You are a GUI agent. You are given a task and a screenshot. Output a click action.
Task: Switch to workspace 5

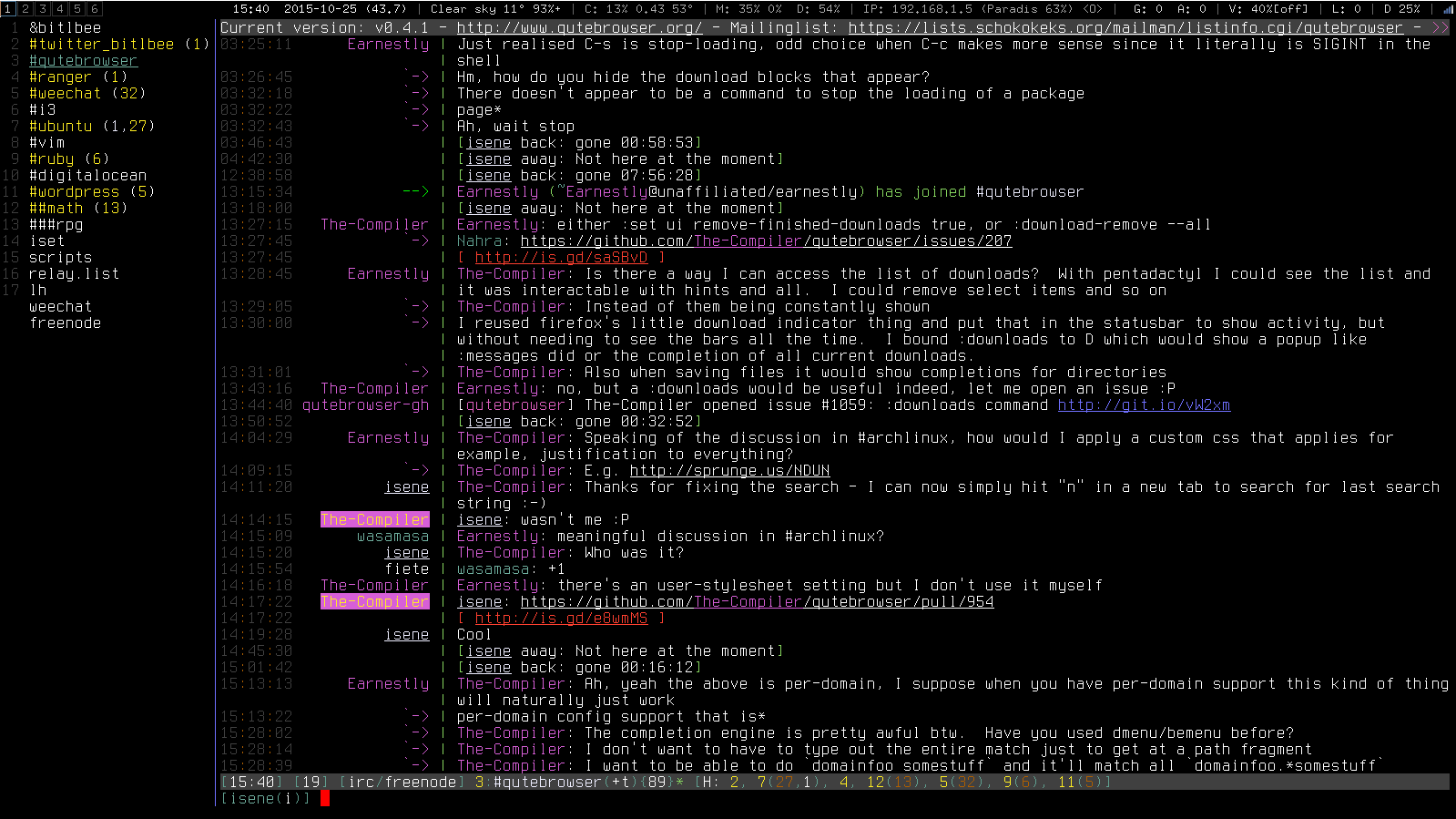[x=76, y=9]
